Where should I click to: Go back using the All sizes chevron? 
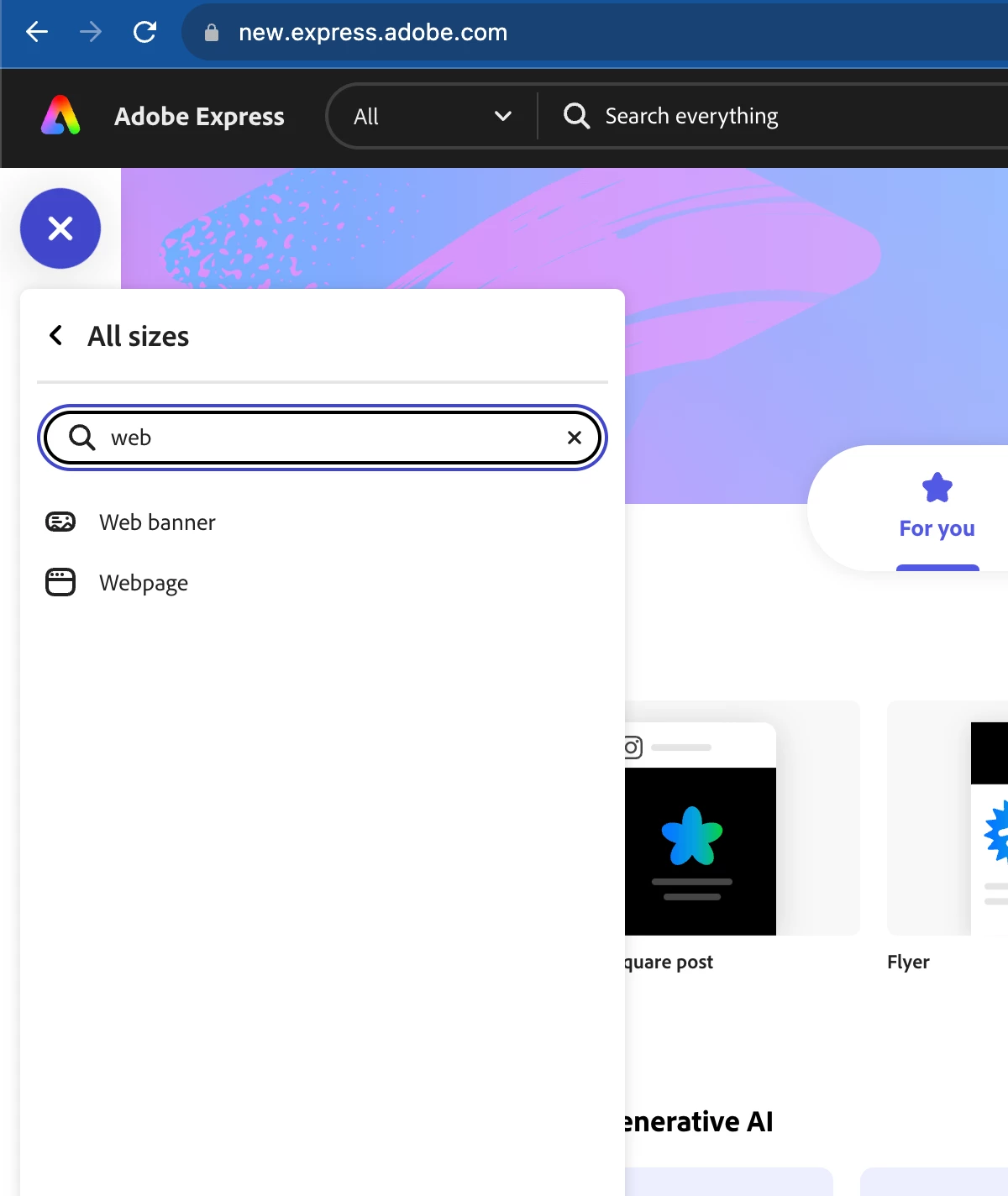[55, 336]
